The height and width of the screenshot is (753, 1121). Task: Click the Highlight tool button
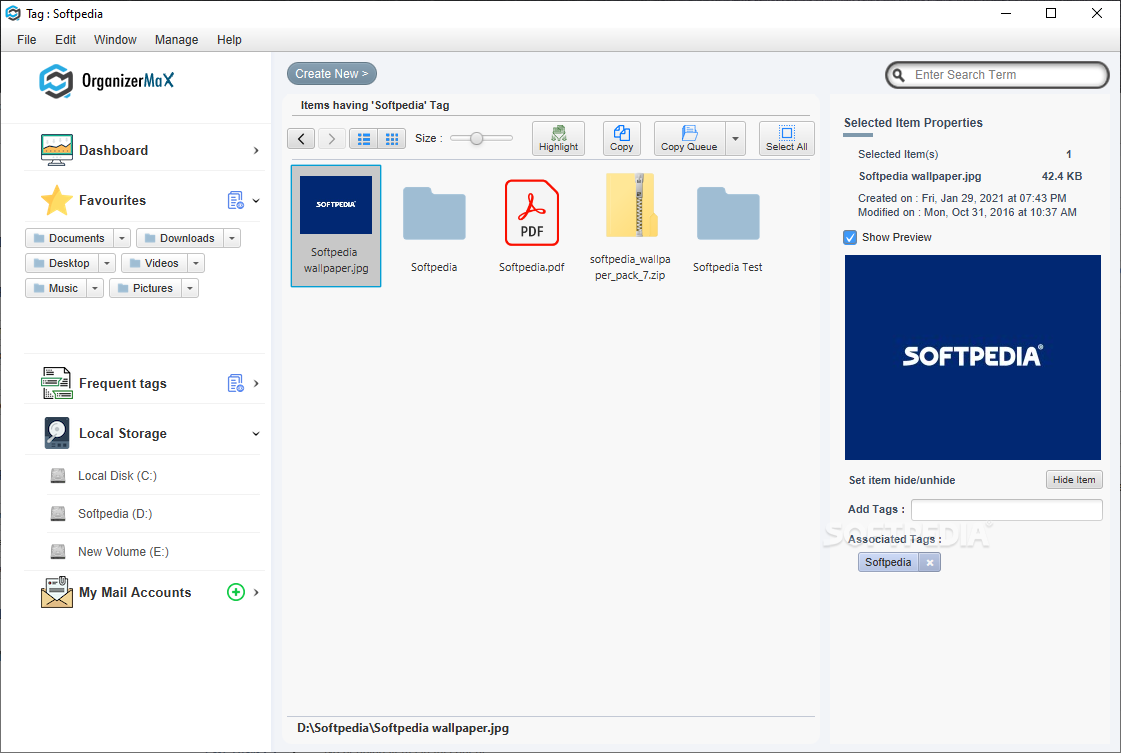(x=558, y=138)
